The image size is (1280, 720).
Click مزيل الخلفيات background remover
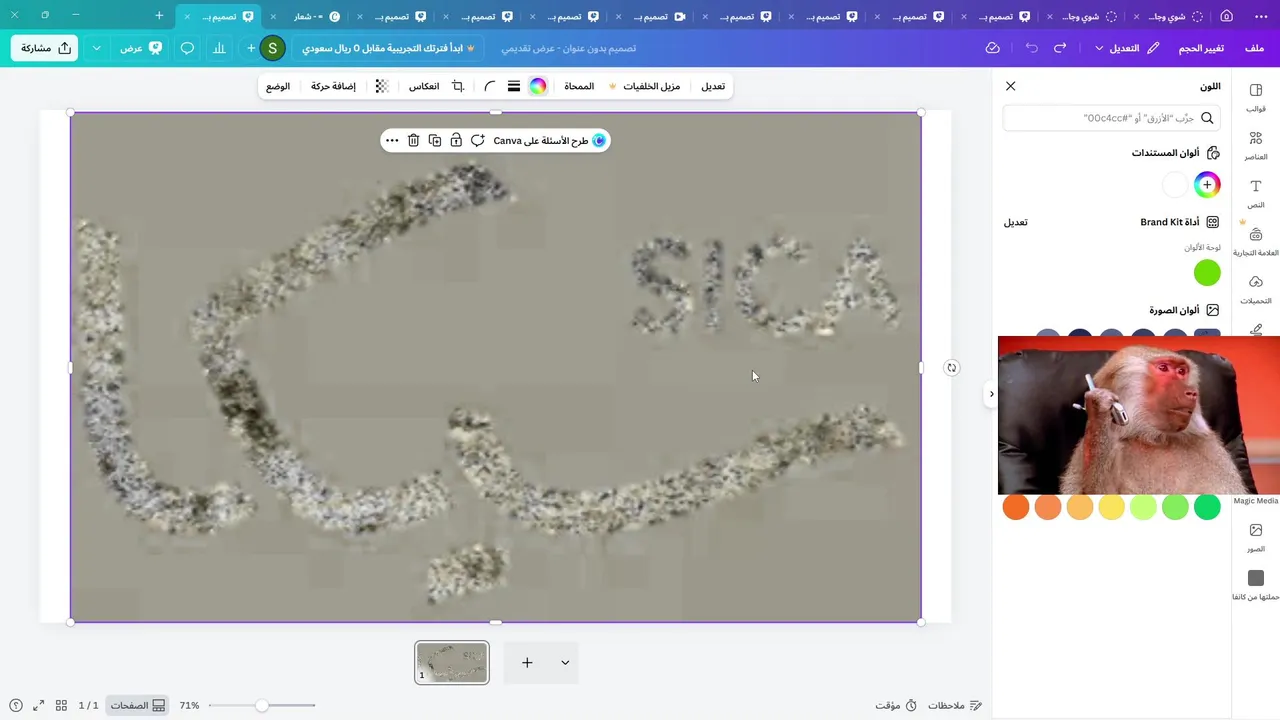644,86
